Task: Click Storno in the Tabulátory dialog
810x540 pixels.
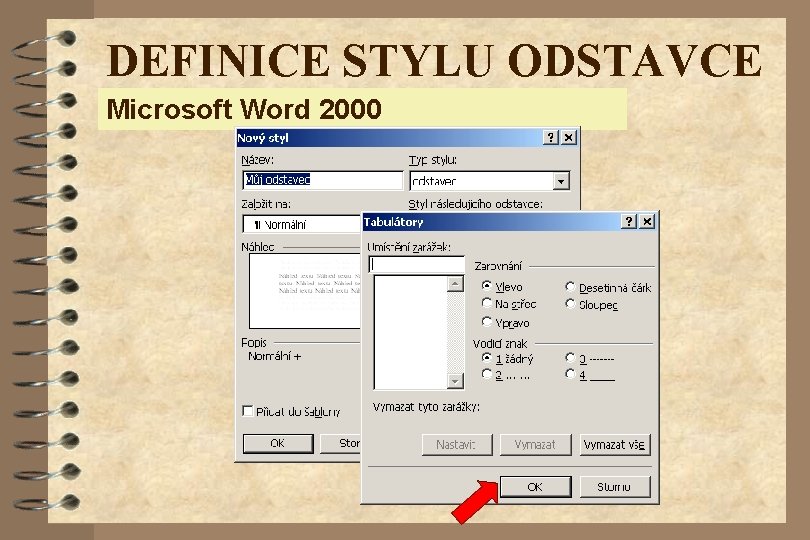Action: 614,486
